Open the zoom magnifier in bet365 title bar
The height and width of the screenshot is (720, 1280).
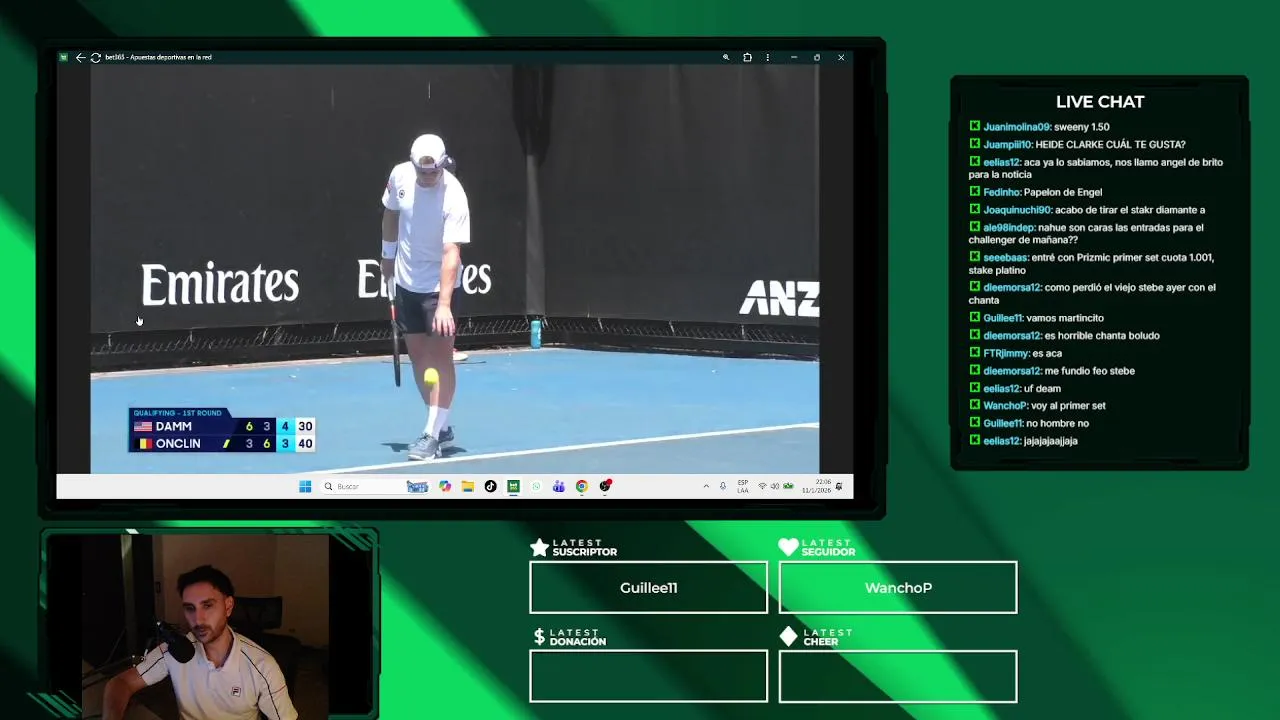(726, 57)
